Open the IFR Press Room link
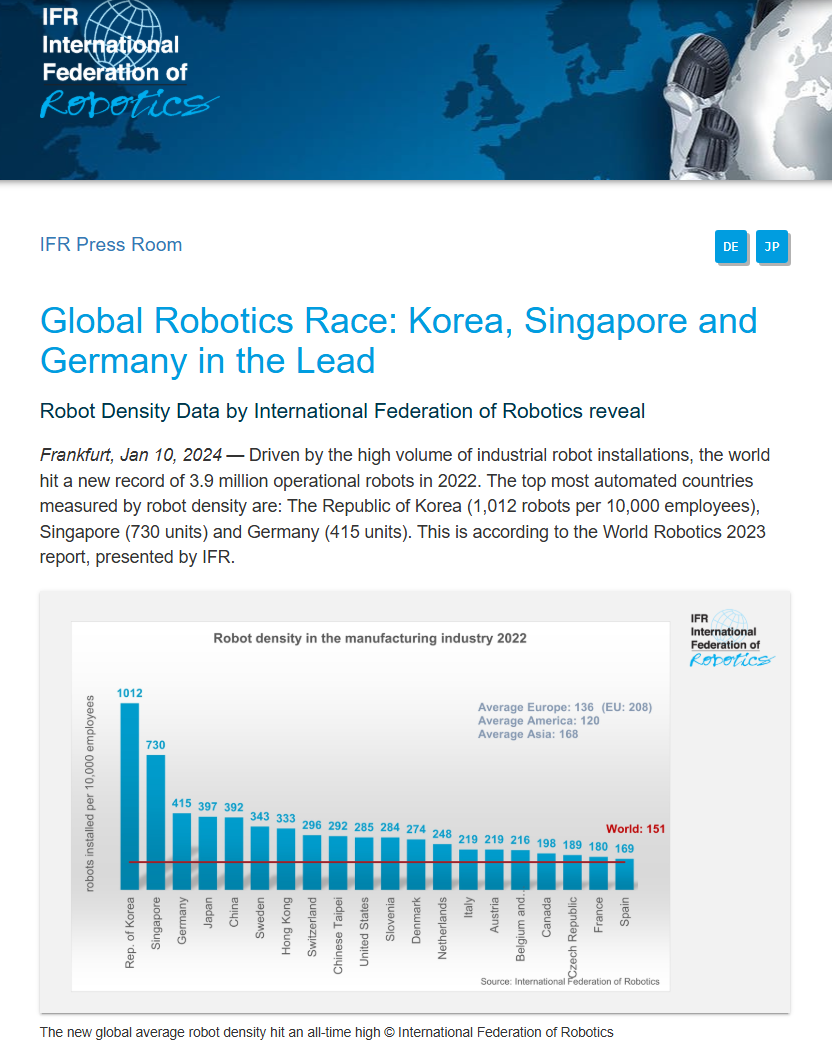Viewport: 832px width, 1050px height. coord(111,244)
